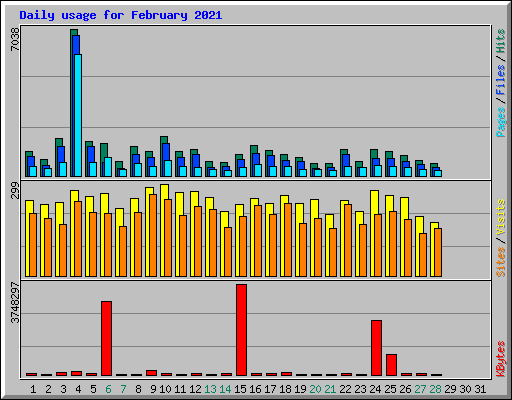Click day 31 on the x-axis
512x400 pixels.
pos(480,389)
